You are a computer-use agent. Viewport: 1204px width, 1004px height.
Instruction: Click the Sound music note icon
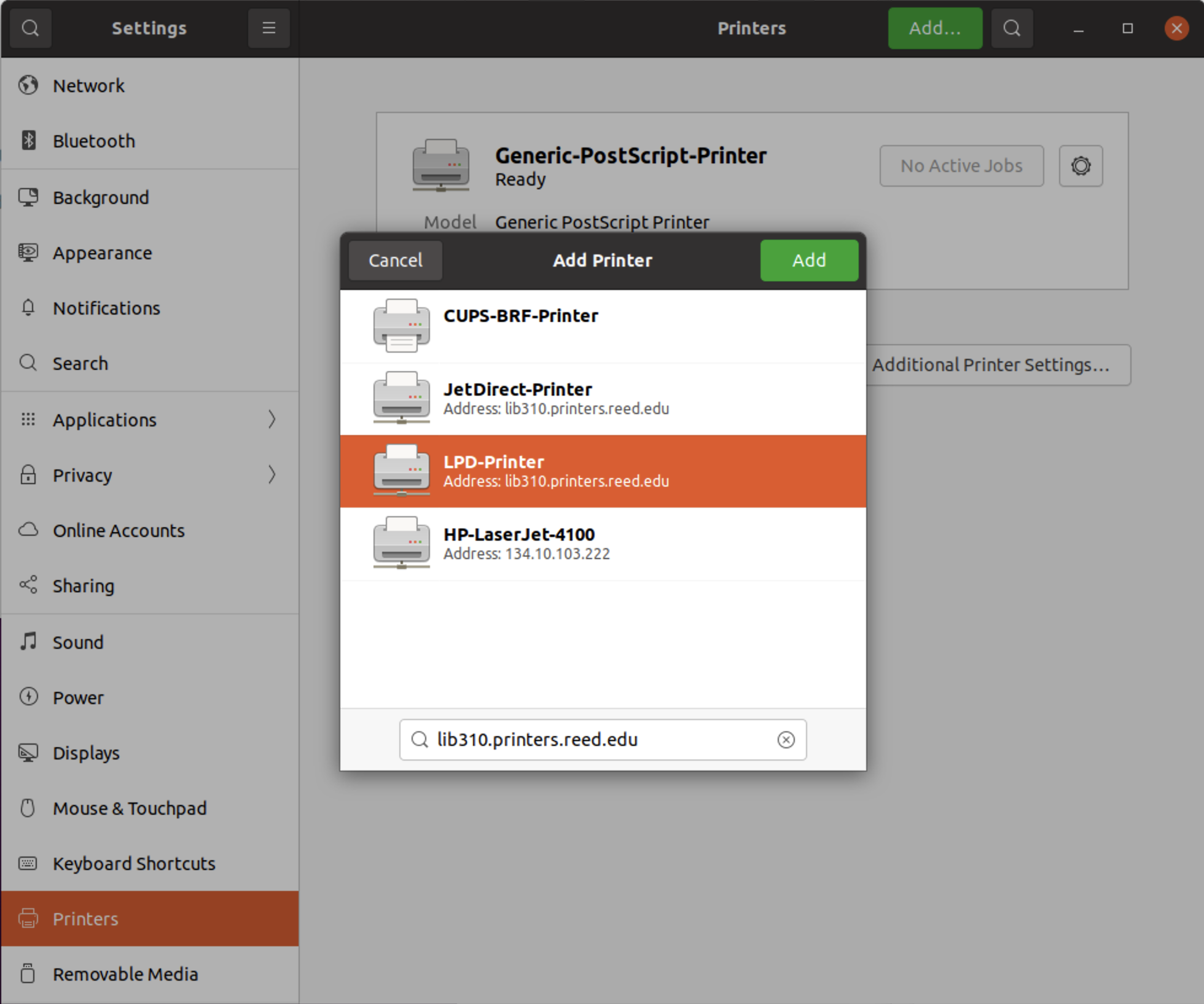(28, 641)
